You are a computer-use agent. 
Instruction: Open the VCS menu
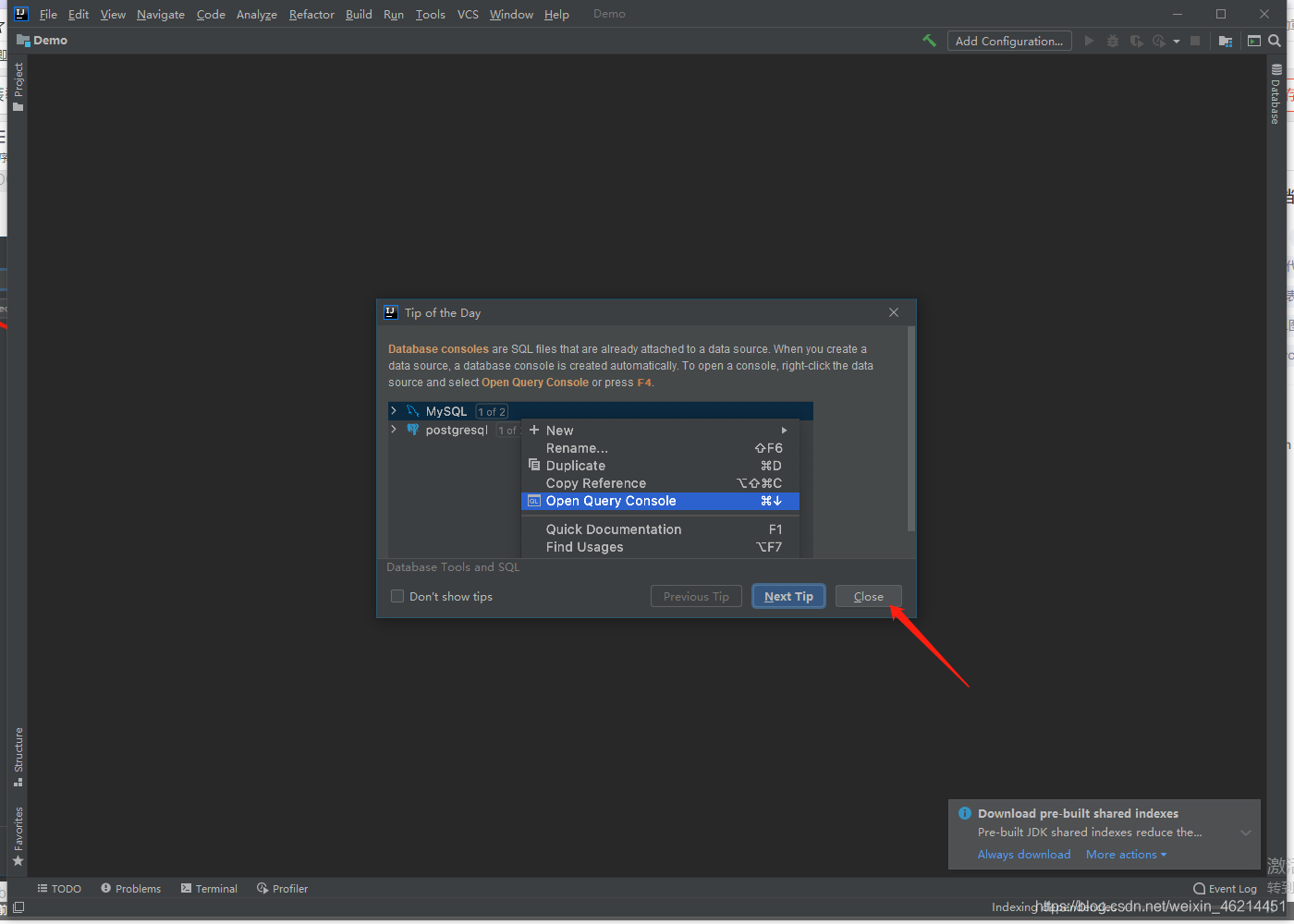click(468, 14)
